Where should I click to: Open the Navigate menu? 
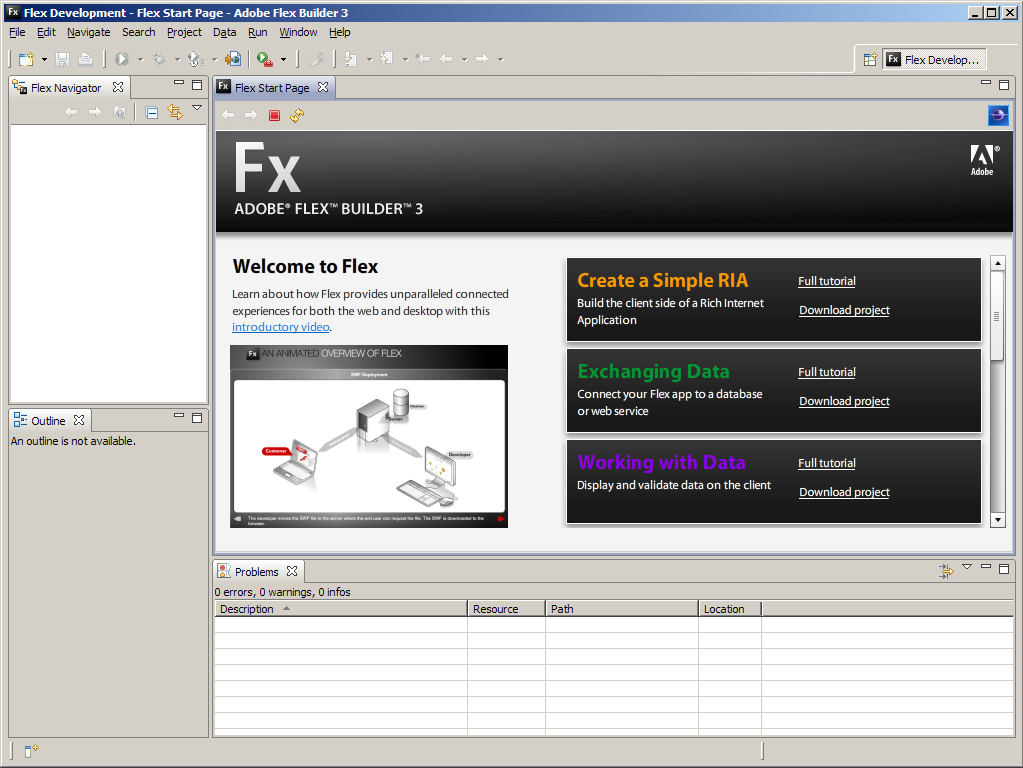coord(89,32)
